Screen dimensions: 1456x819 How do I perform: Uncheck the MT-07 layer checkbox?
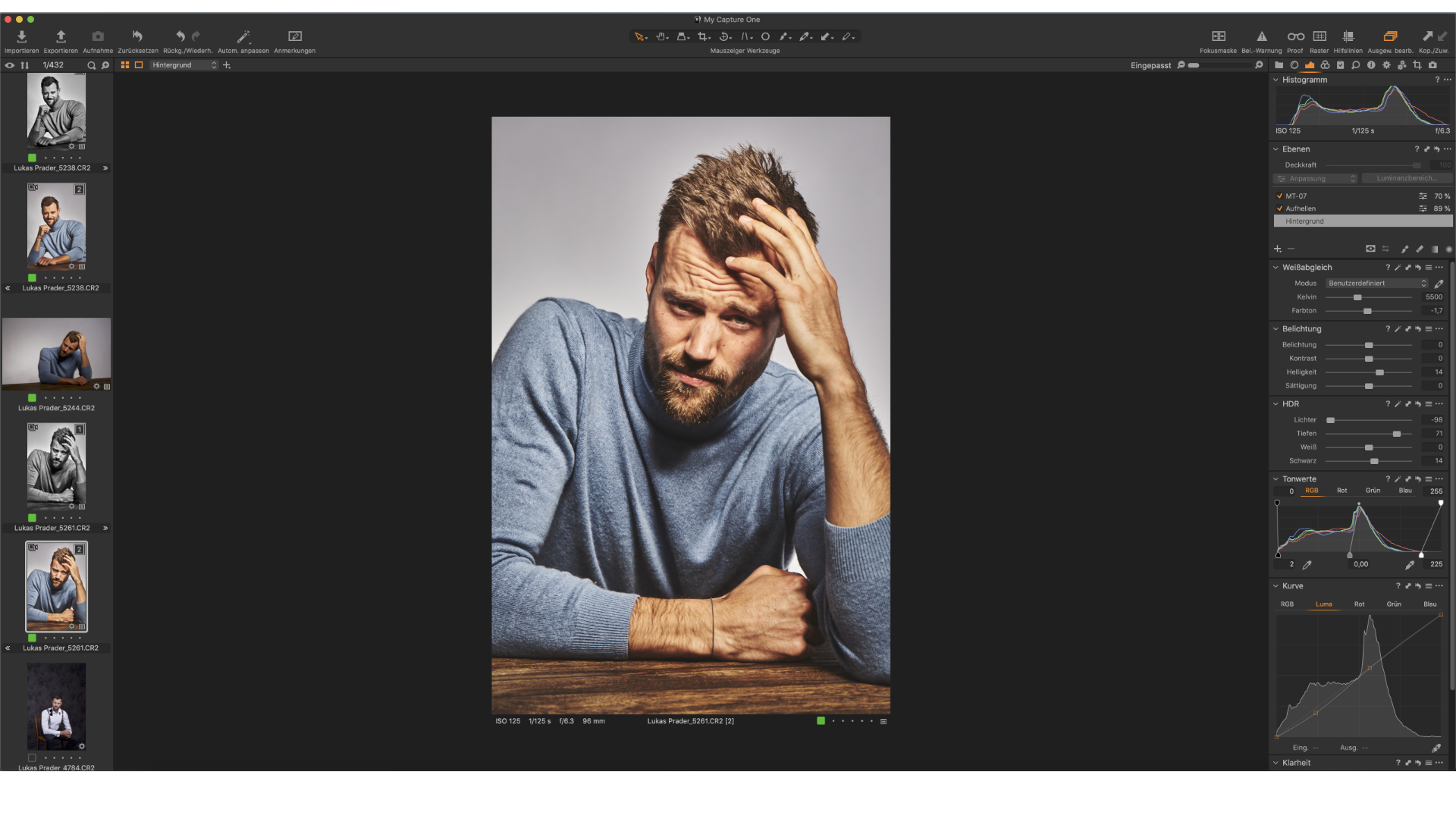point(1279,196)
